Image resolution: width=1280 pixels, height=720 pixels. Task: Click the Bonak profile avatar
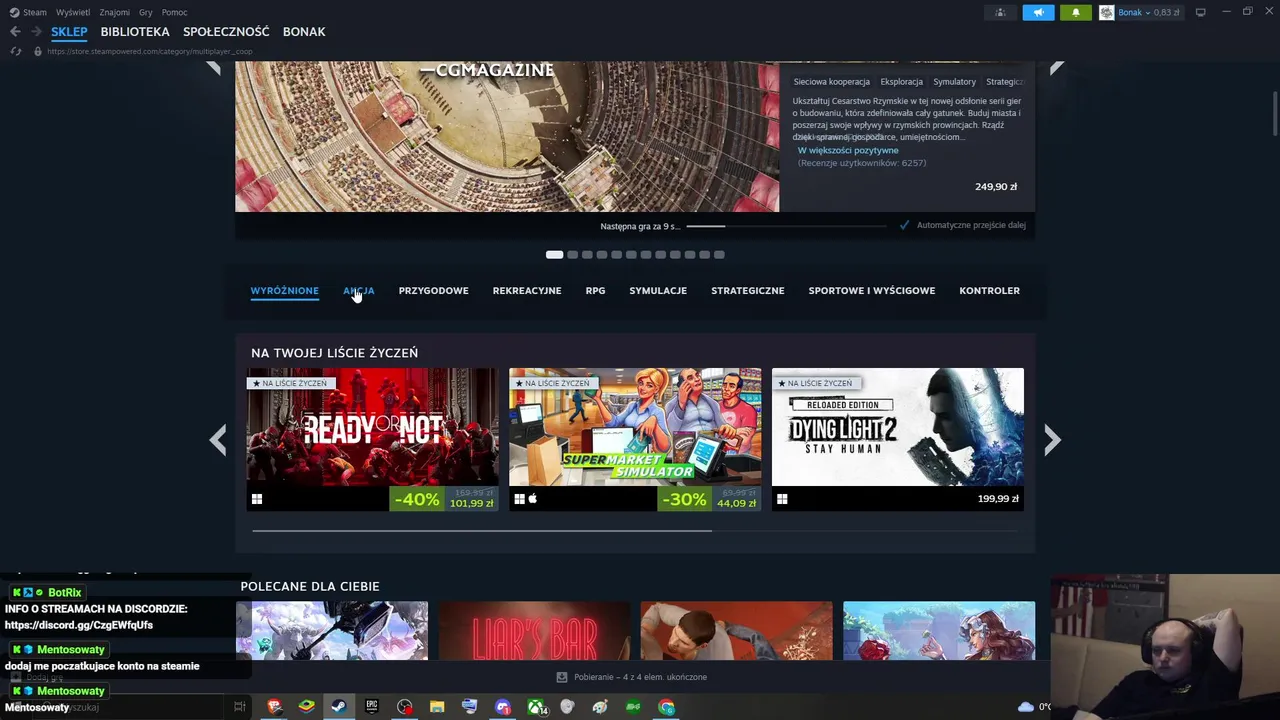click(1107, 12)
